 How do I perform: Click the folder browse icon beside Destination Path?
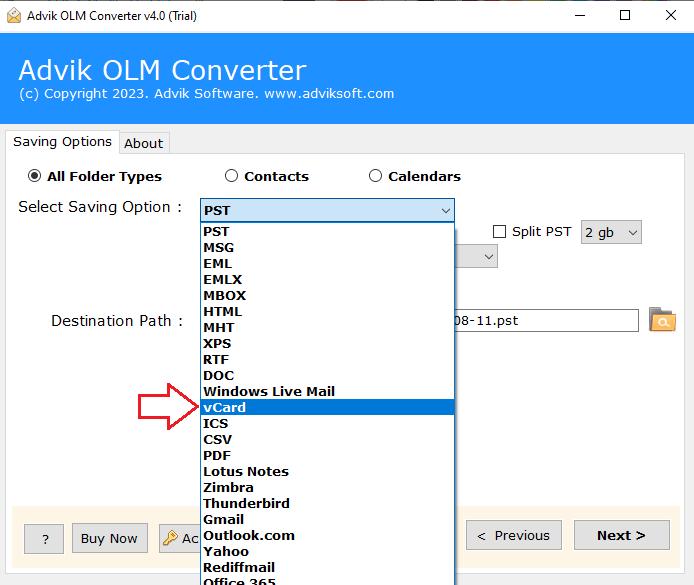pyautogui.click(x=662, y=319)
